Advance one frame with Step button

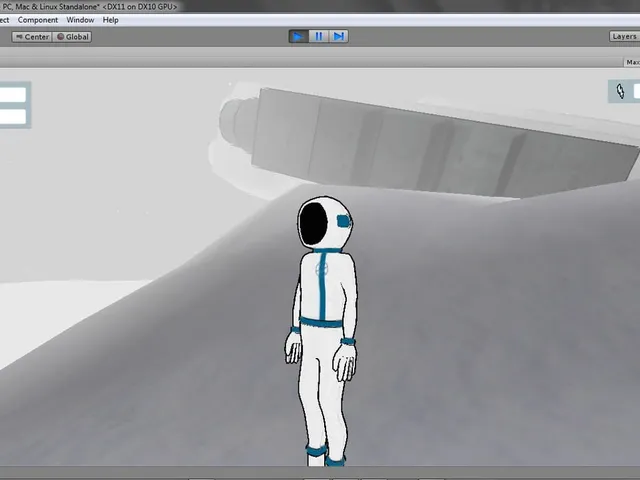coord(338,37)
